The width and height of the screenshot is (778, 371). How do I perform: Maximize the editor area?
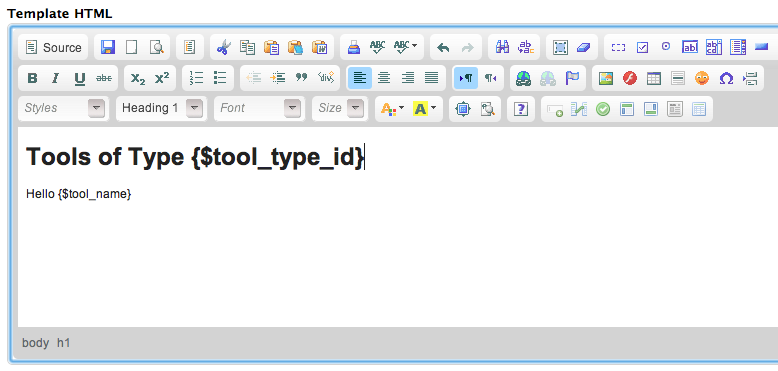tap(463, 109)
